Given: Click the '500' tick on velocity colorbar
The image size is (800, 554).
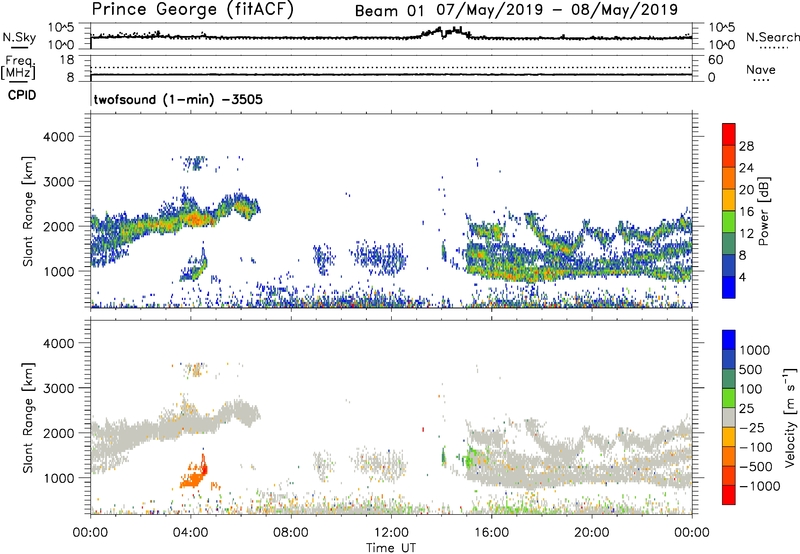Looking at the screenshot, I should coord(751,369).
